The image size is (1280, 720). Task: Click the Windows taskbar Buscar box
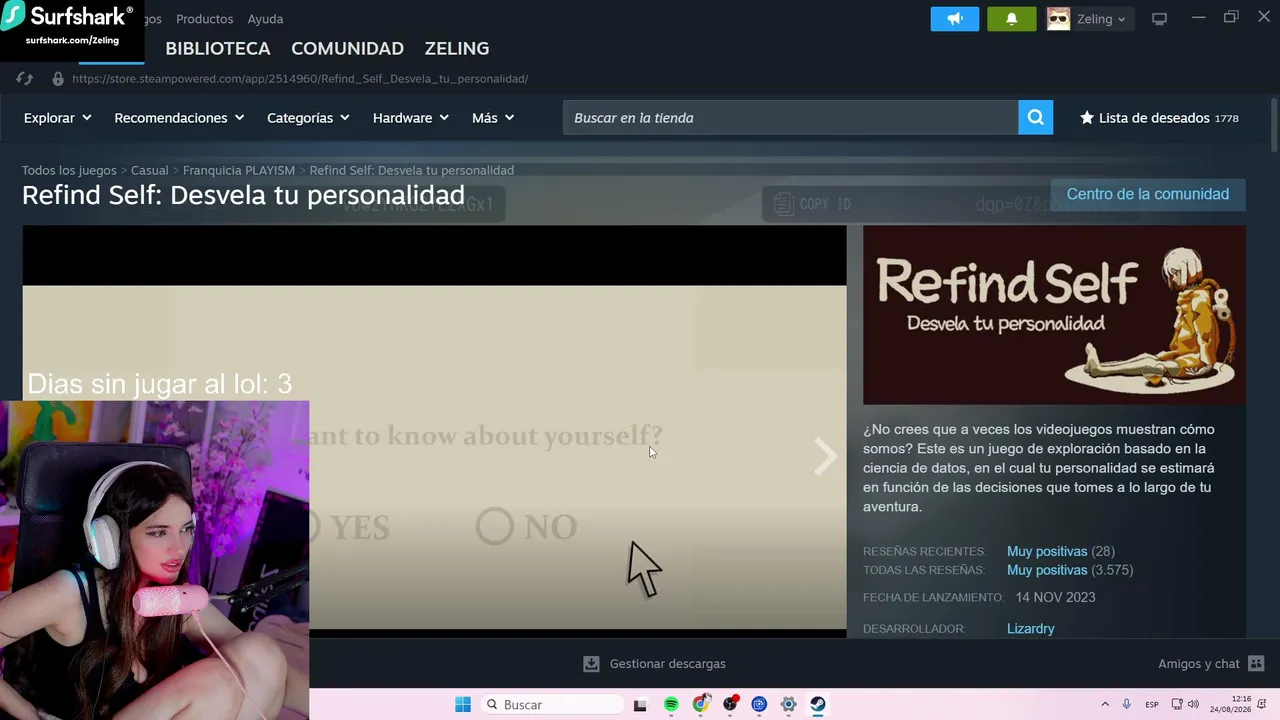pyautogui.click(x=553, y=705)
